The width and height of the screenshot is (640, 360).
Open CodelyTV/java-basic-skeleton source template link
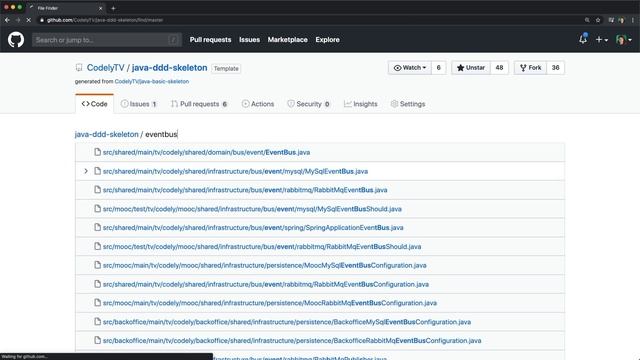[152, 82]
